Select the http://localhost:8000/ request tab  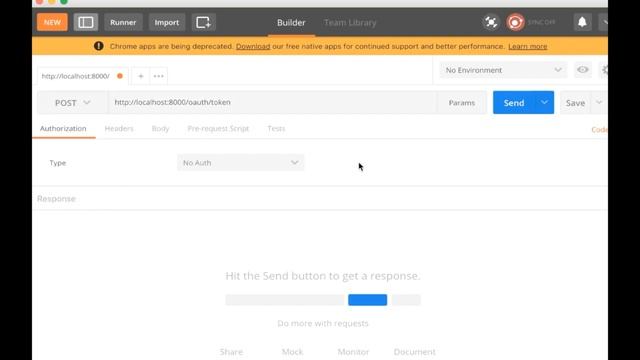pyautogui.click(x=82, y=76)
